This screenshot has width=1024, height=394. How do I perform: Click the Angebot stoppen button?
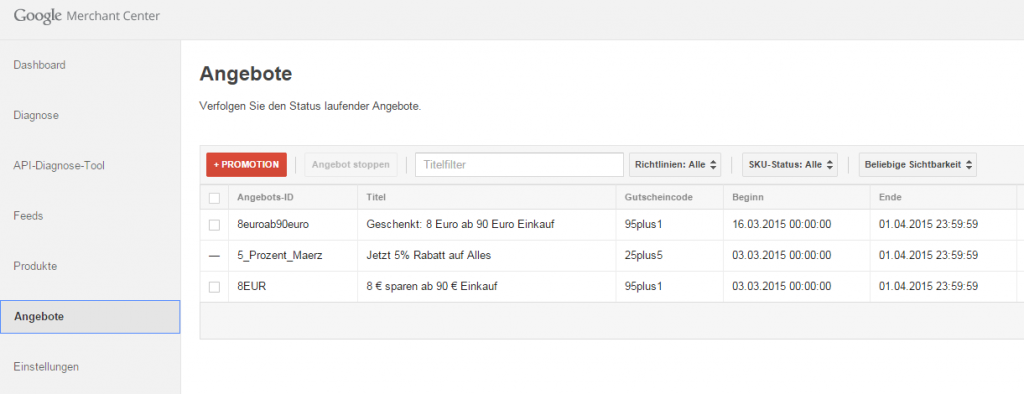pyautogui.click(x=351, y=165)
